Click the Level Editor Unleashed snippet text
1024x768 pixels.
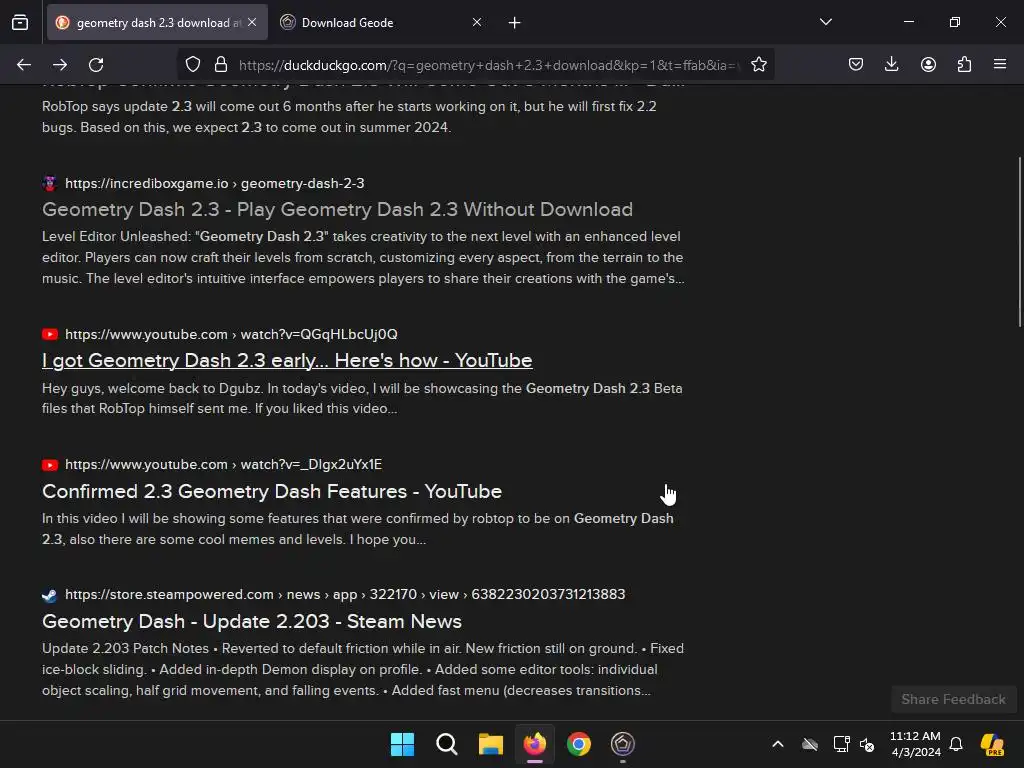point(363,257)
